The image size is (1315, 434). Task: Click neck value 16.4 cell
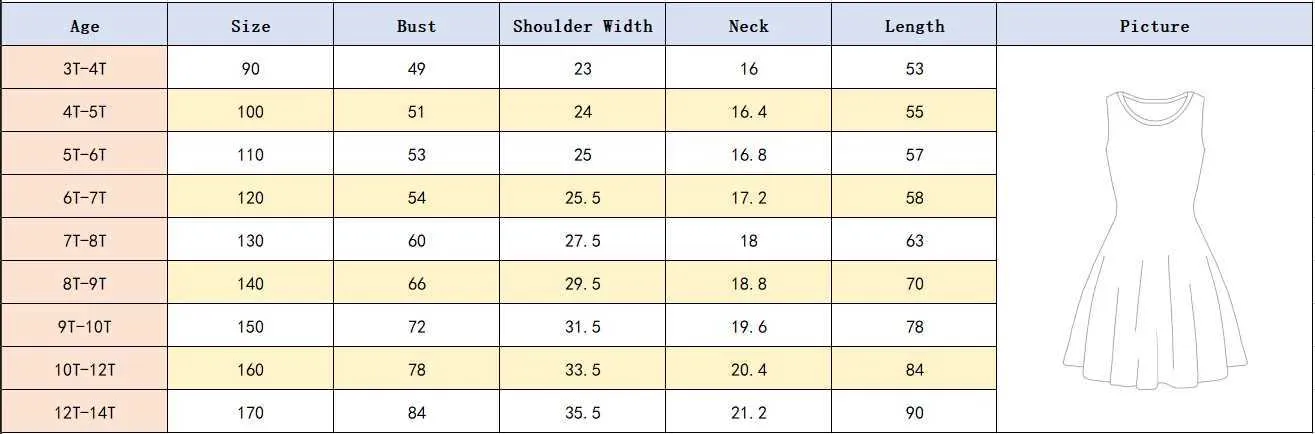click(x=748, y=111)
